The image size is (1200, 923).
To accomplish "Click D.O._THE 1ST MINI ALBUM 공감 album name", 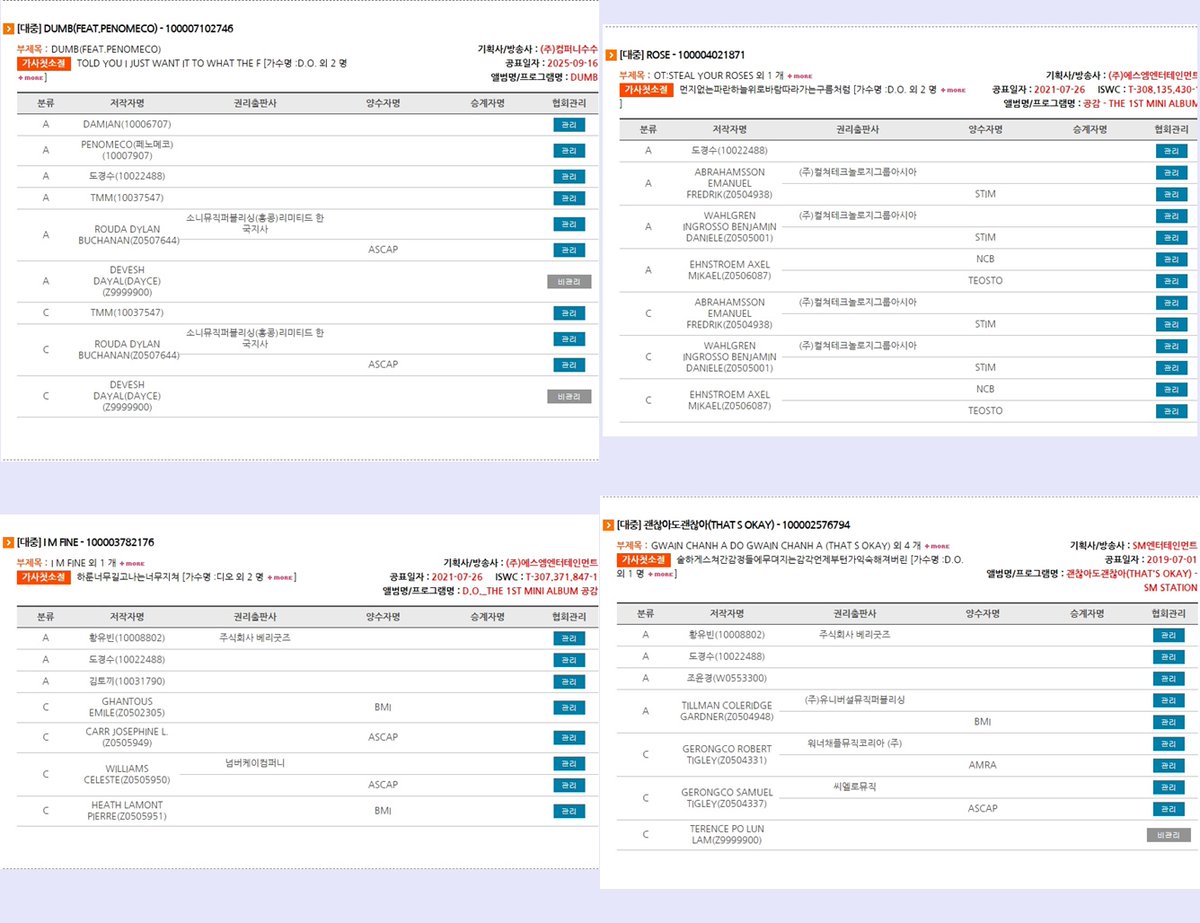I will point(530,591).
